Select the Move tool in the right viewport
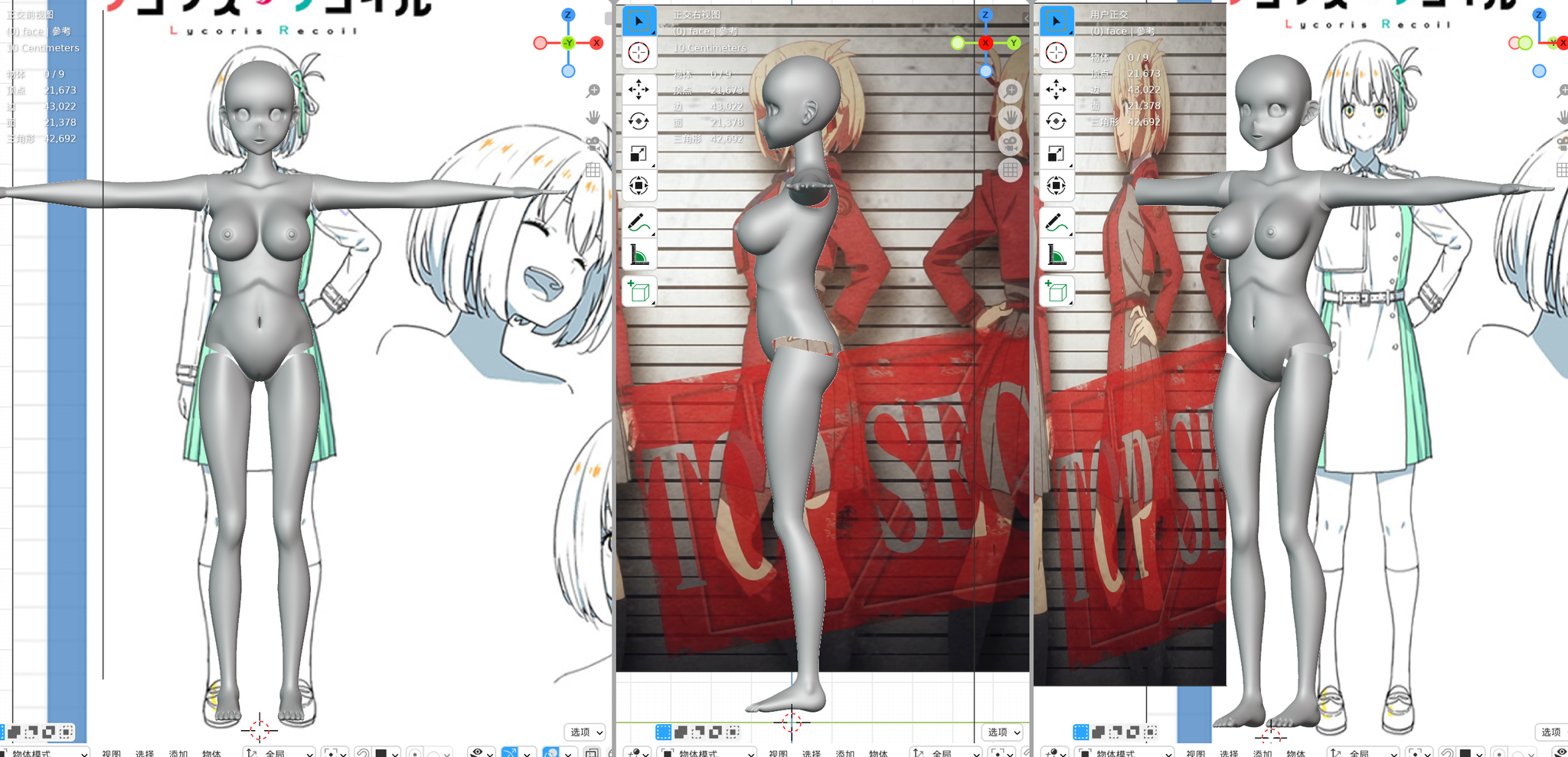This screenshot has width=1568, height=757. click(x=1057, y=90)
